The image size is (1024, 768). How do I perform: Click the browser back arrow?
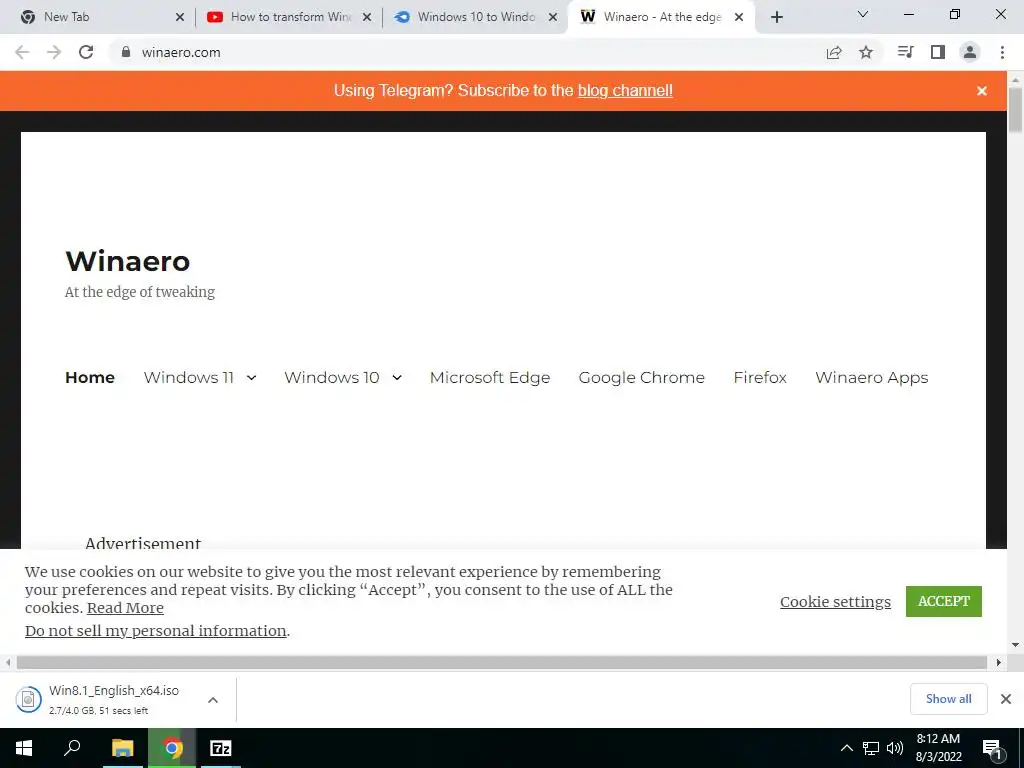[x=22, y=52]
